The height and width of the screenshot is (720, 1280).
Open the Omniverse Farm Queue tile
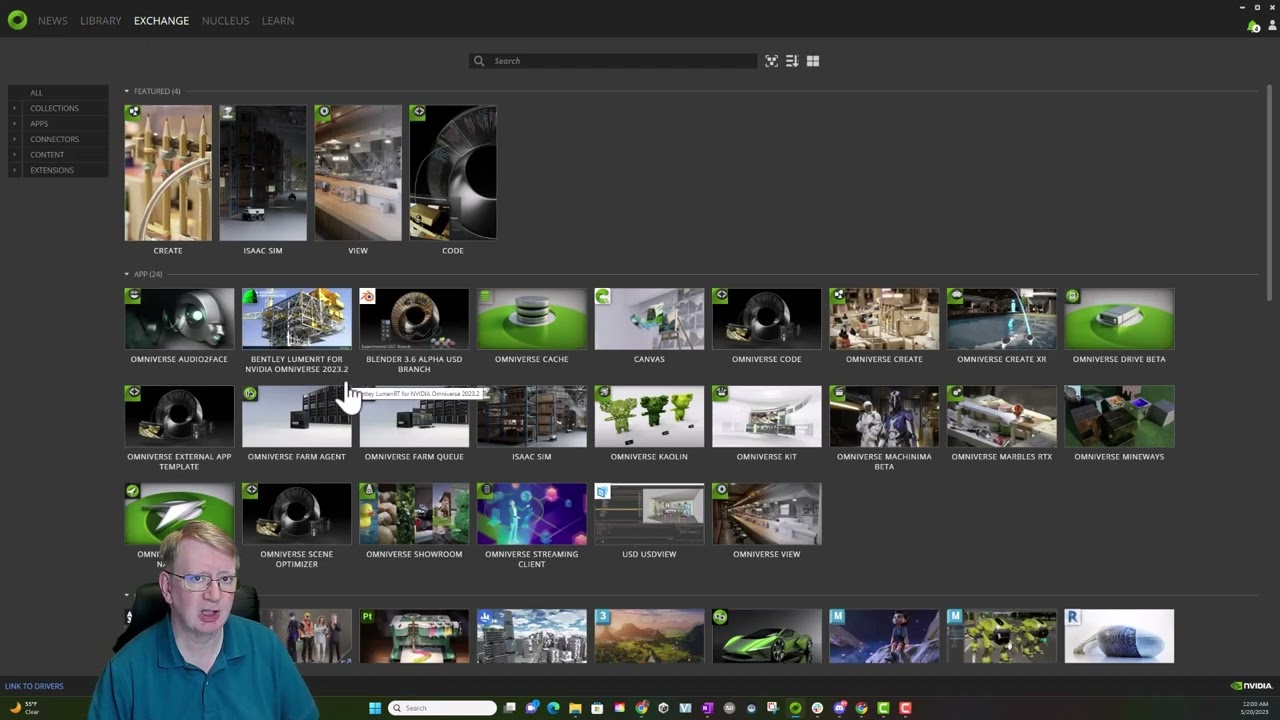click(x=414, y=423)
